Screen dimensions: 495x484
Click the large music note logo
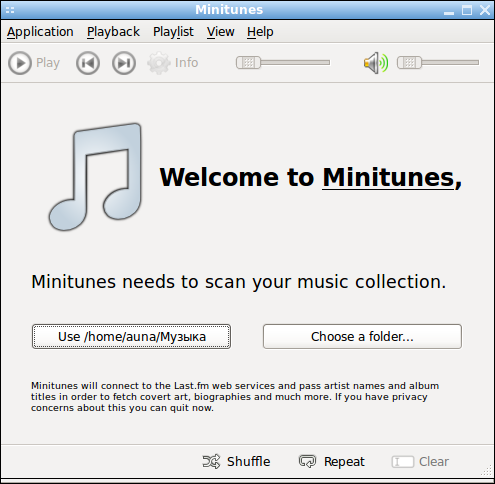(x=95, y=177)
